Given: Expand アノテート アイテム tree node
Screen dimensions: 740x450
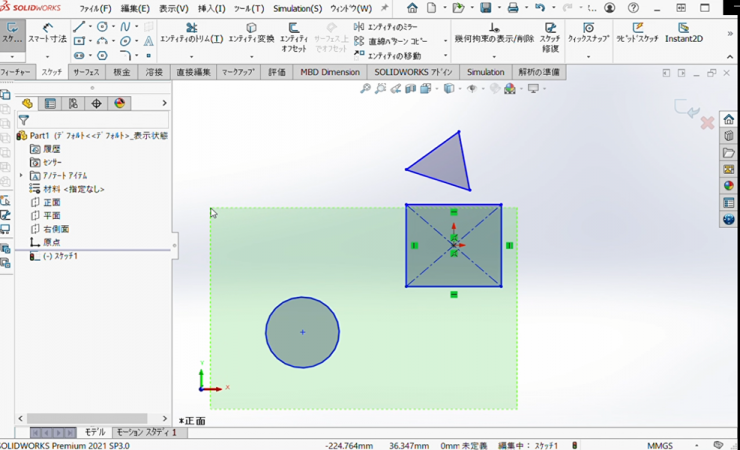Looking at the screenshot, I should point(21,175).
